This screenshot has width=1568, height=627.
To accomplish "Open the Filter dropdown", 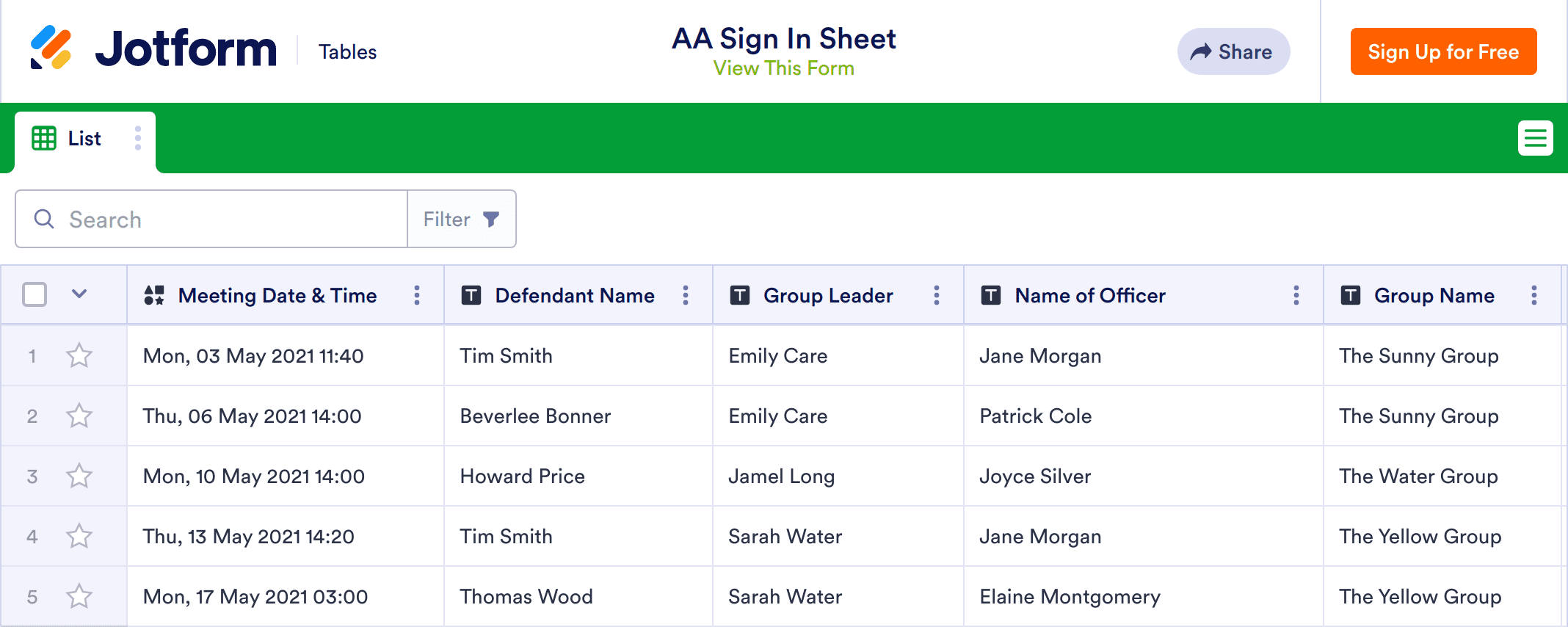I will click(461, 220).
